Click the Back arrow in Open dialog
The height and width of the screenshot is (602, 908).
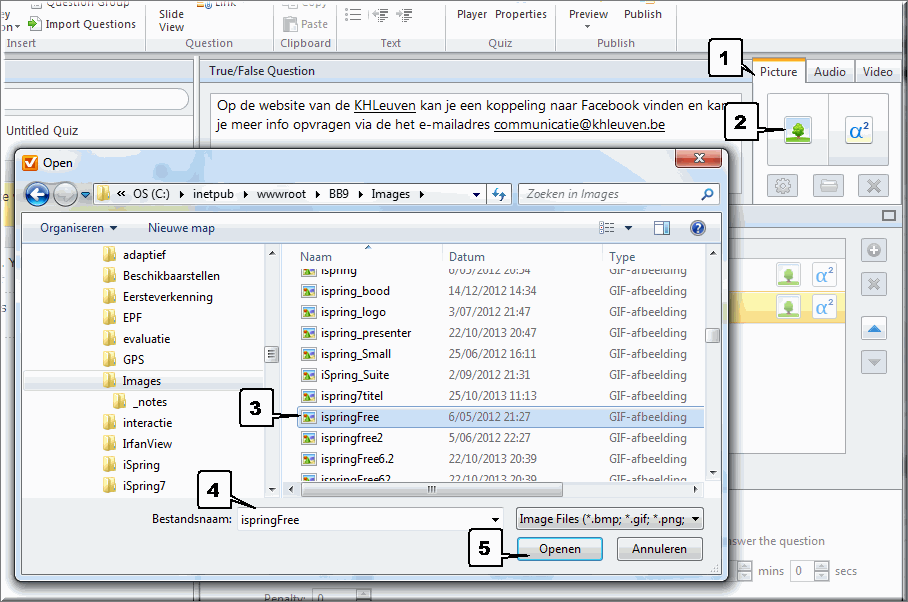pyautogui.click(x=38, y=194)
